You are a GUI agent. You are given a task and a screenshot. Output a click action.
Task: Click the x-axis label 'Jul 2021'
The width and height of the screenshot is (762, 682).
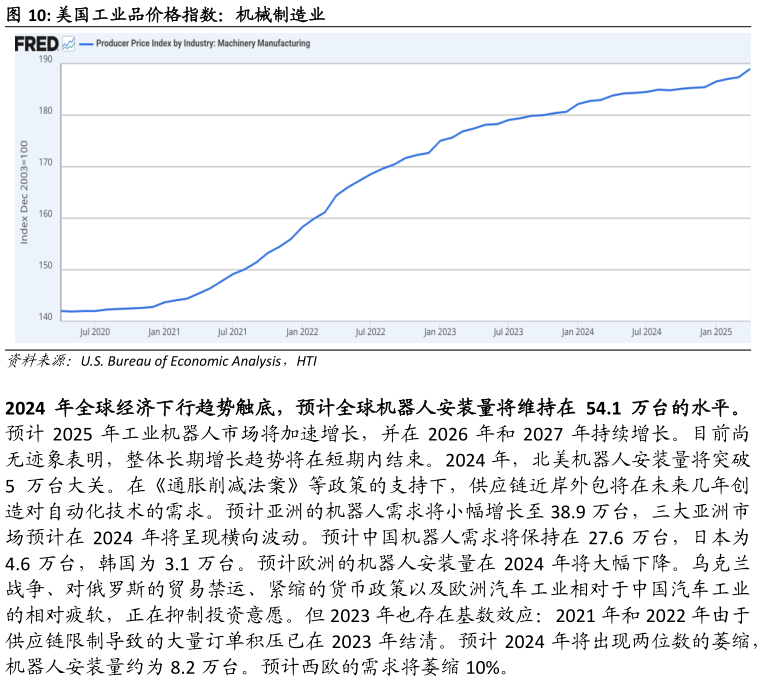pos(232,332)
